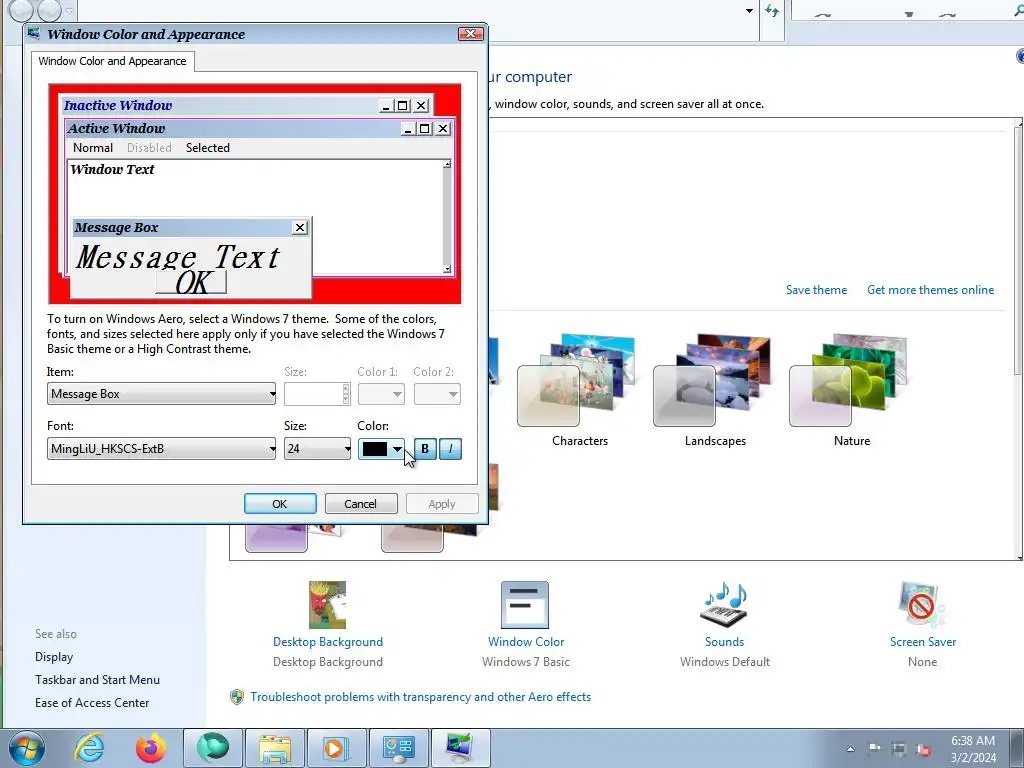This screenshot has width=1024, height=768.
Task: Open the green globe taskbar app
Action: pyautogui.click(x=213, y=748)
